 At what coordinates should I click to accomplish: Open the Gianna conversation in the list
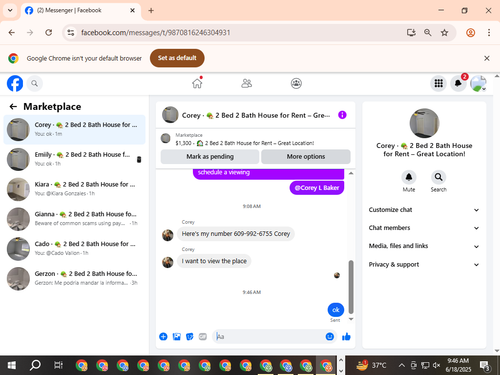pyautogui.click(x=74, y=219)
